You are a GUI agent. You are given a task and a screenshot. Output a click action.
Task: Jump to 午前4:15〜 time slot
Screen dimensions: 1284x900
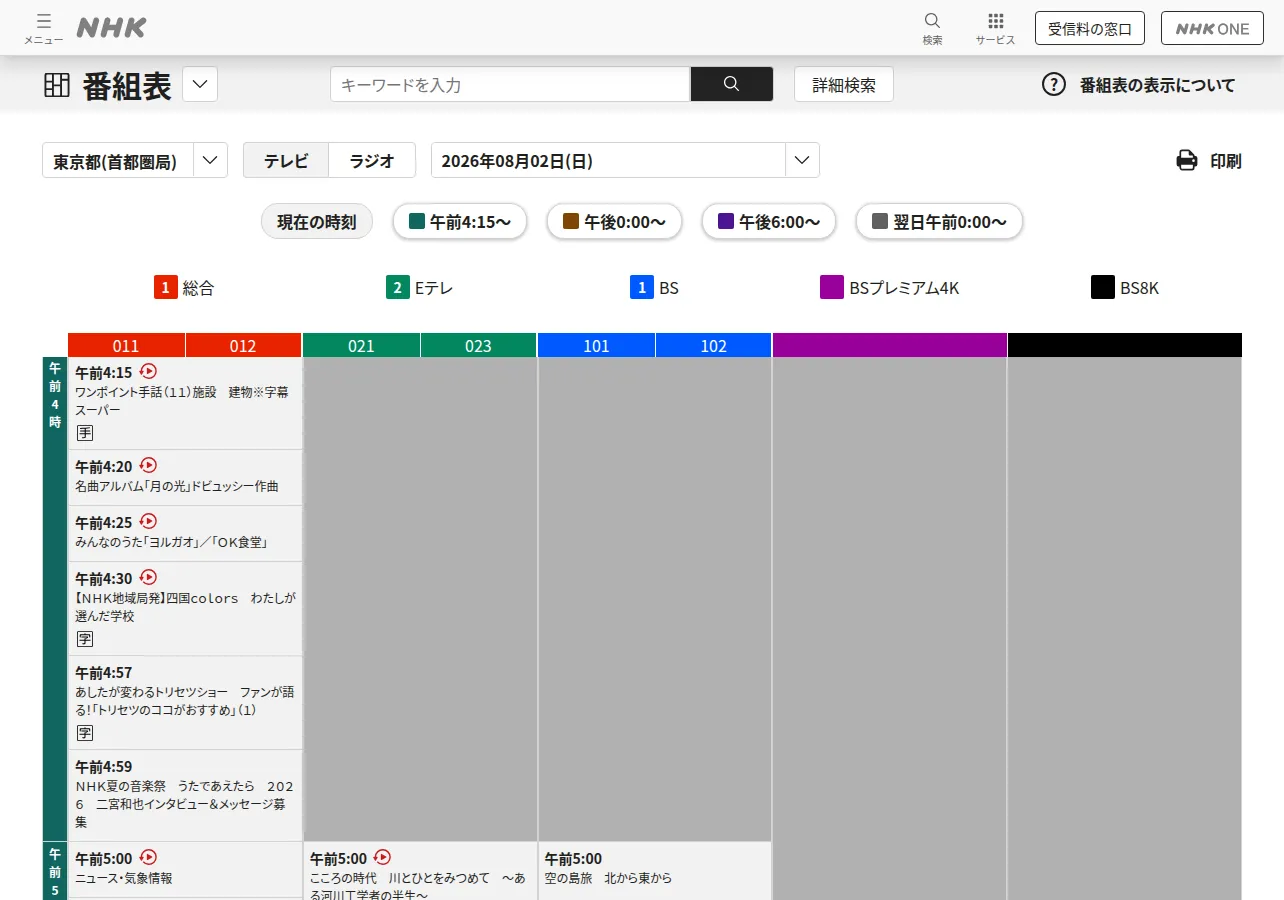point(460,222)
